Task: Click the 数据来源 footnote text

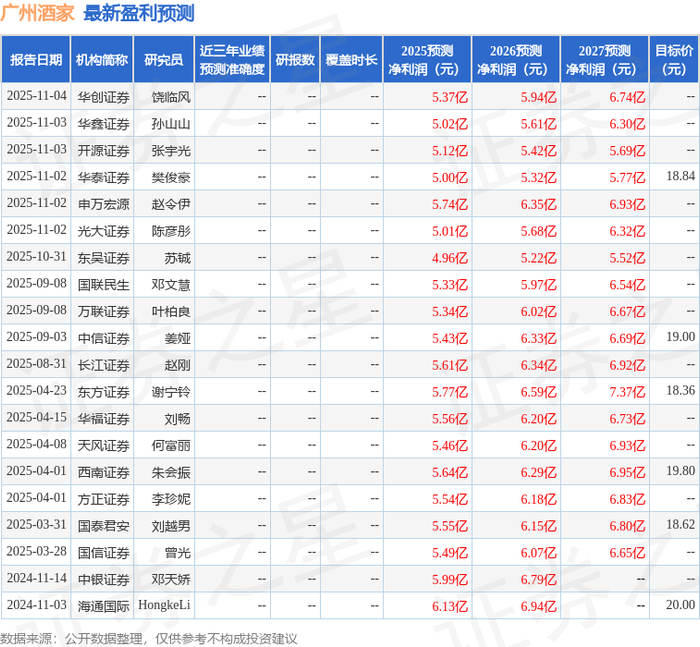Action: tap(149, 639)
